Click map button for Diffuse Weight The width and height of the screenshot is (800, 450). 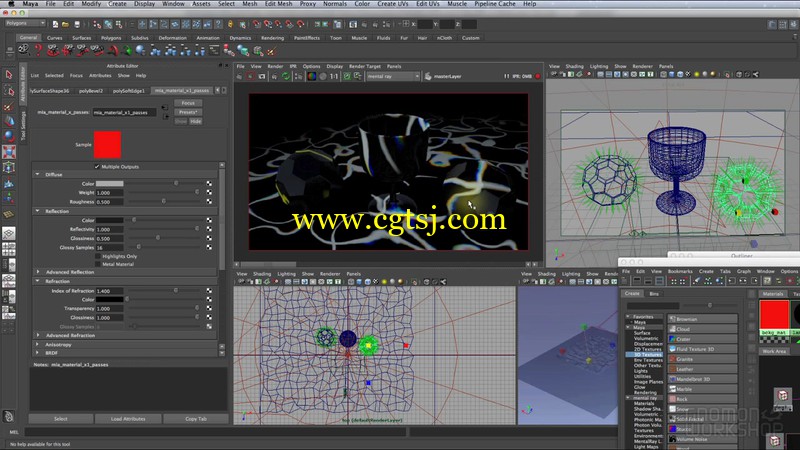point(209,192)
